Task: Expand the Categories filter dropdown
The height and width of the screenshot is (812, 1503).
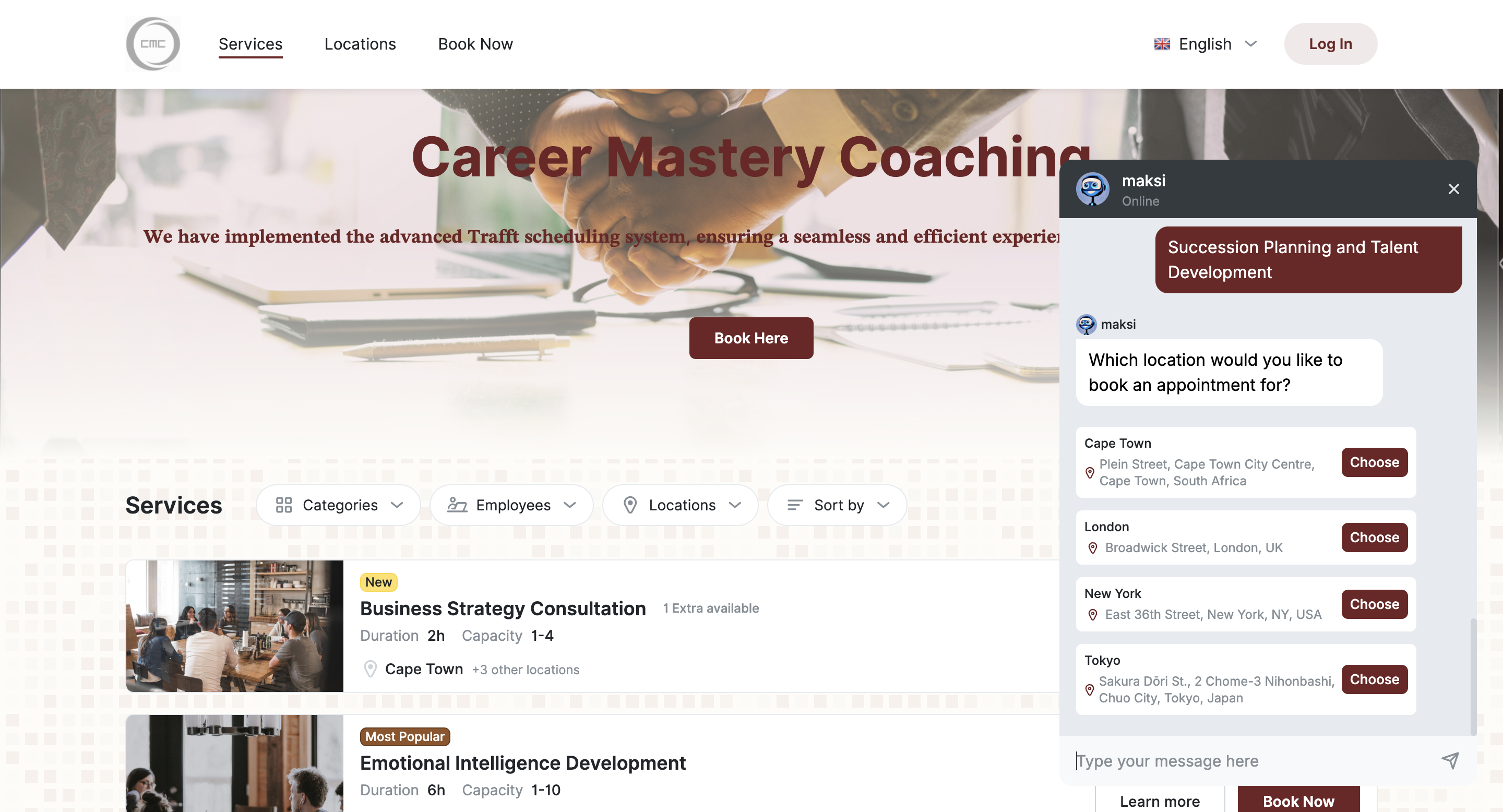Action: [x=338, y=504]
